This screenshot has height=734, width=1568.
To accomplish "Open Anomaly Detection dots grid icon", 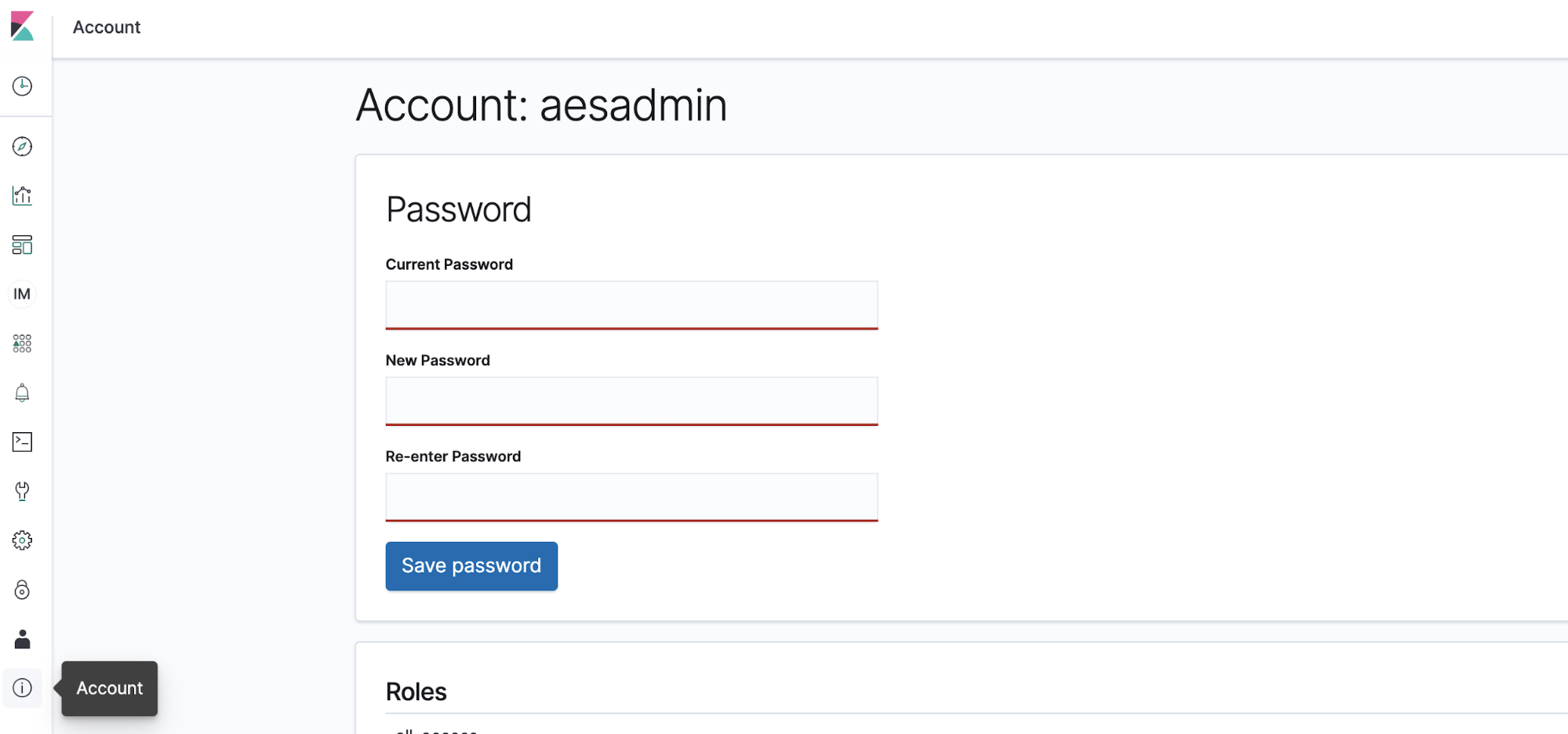I will click(22, 343).
